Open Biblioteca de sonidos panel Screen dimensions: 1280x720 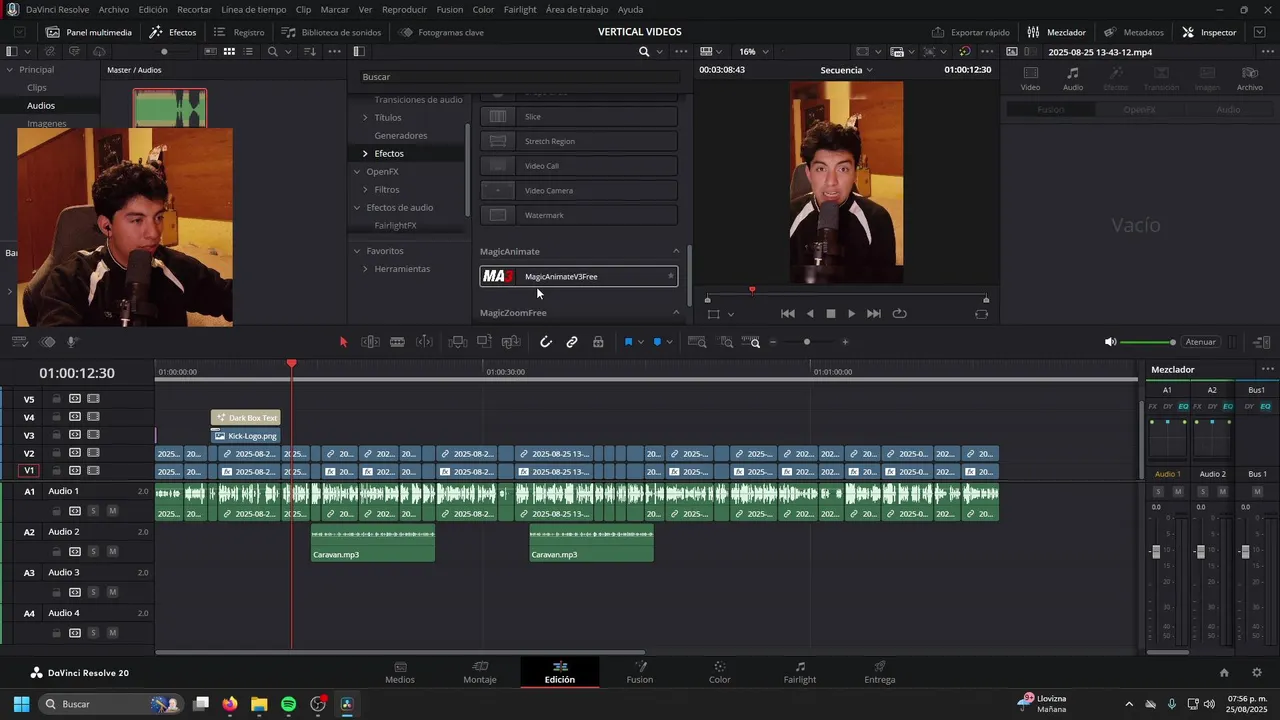pyautogui.click(x=331, y=32)
